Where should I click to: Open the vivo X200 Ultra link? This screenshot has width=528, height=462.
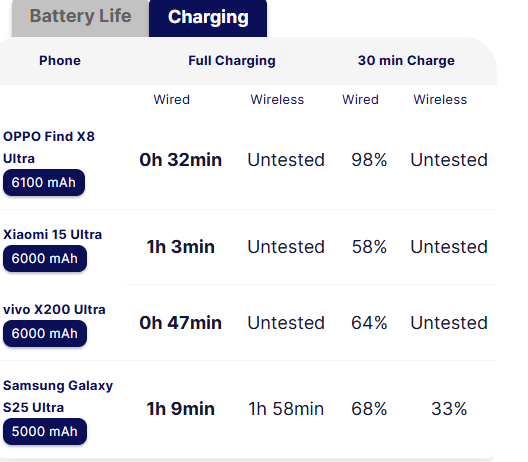pos(54,309)
